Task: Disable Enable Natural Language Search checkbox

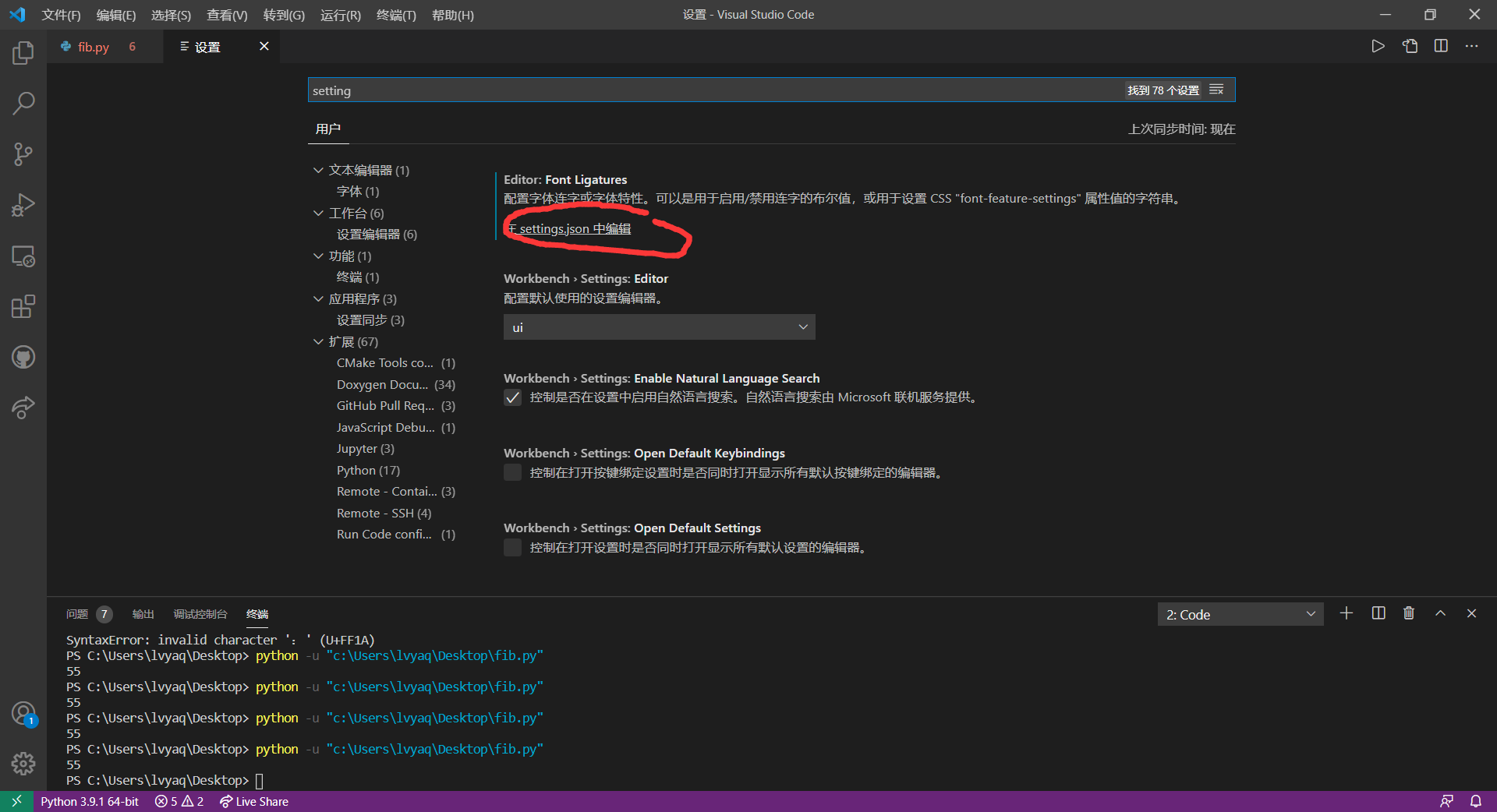Action: [x=512, y=398]
